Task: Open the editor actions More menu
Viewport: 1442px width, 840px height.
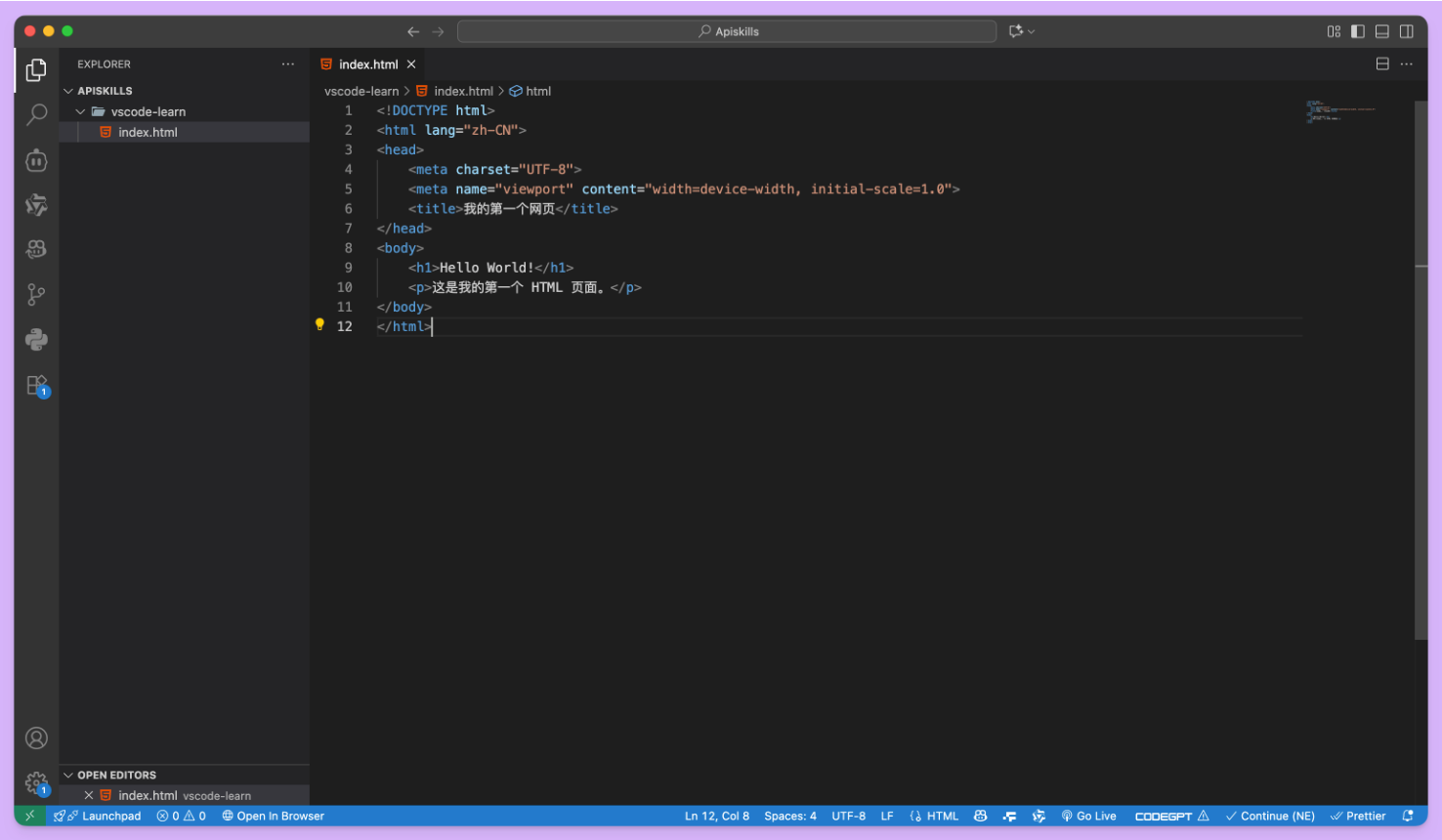Action: point(1406,63)
